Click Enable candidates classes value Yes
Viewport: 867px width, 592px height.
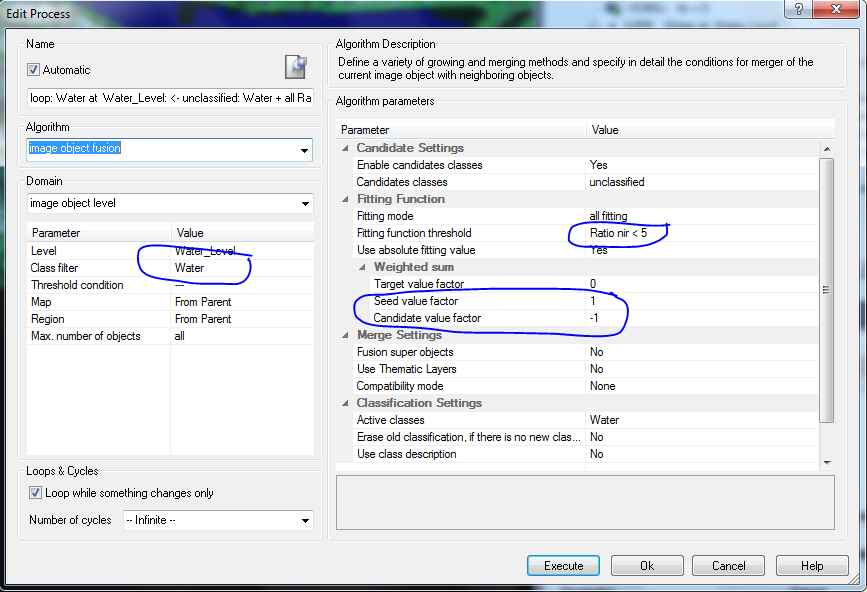coord(702,165)
